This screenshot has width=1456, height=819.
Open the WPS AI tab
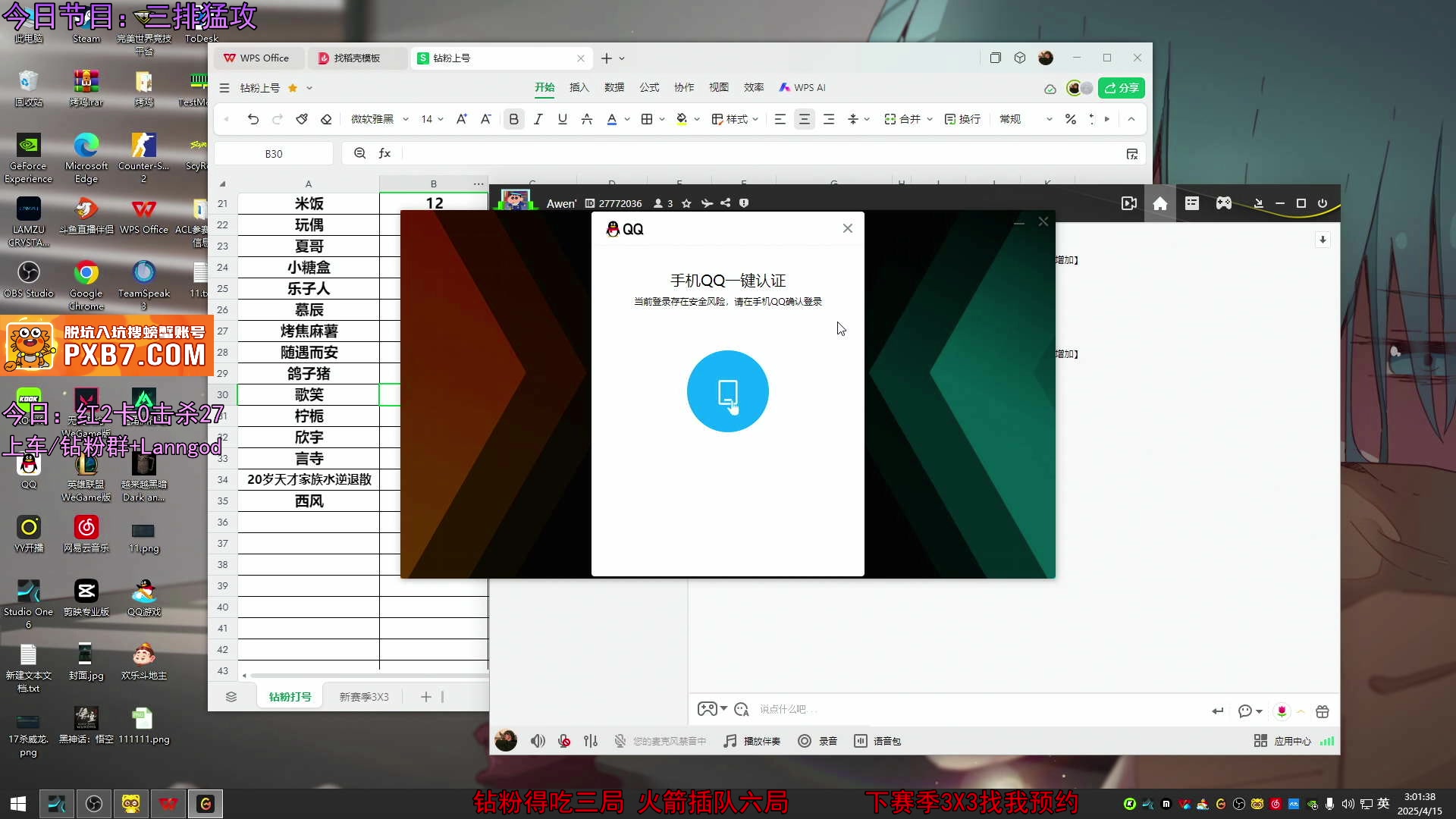(802, 87)
